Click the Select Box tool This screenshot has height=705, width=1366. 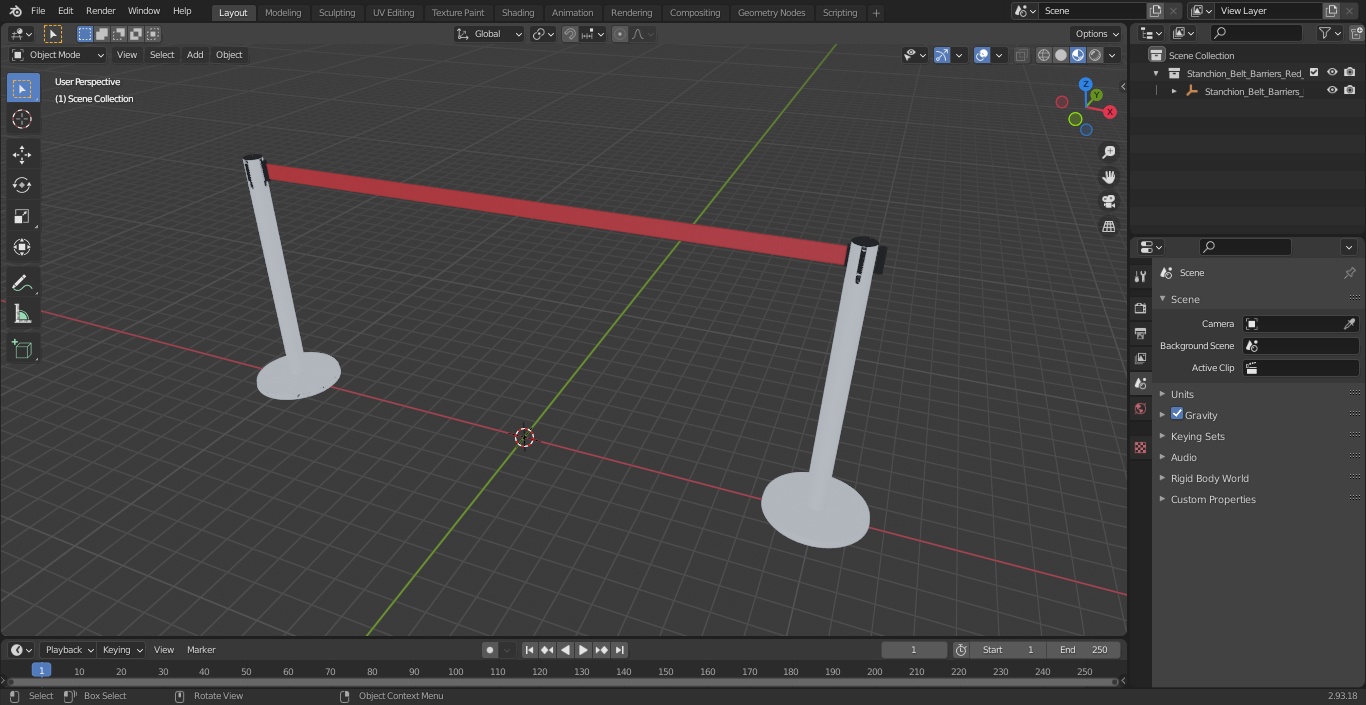click(22, 88)
